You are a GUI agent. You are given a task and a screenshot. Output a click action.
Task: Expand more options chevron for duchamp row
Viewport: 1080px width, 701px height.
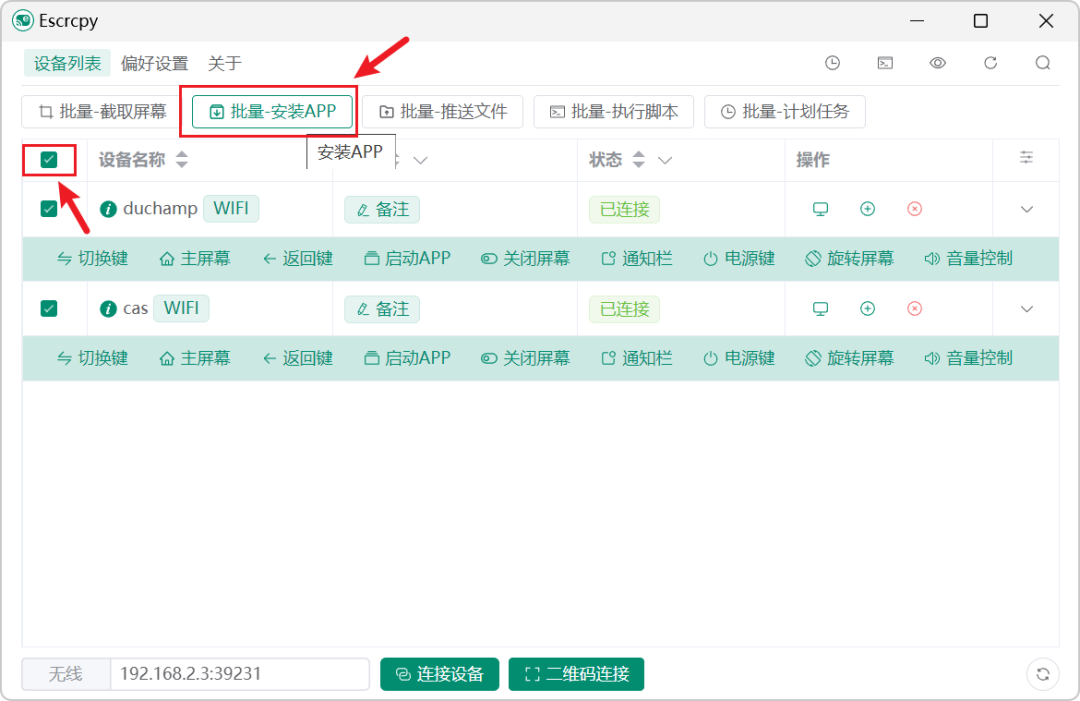pyautogui.click(x=1027, y=209)
